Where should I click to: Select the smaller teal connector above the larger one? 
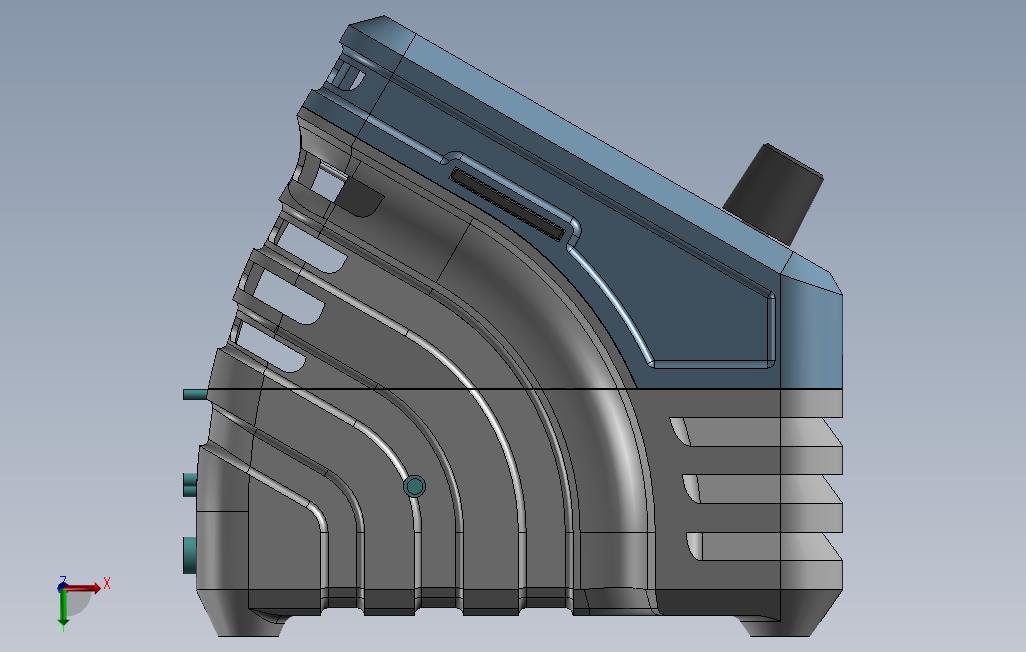[190, 484]
